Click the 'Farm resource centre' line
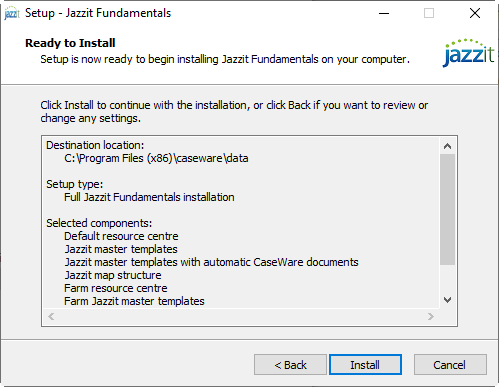The width and height of the screenshot is (499, 387). [x=116, y=288]
